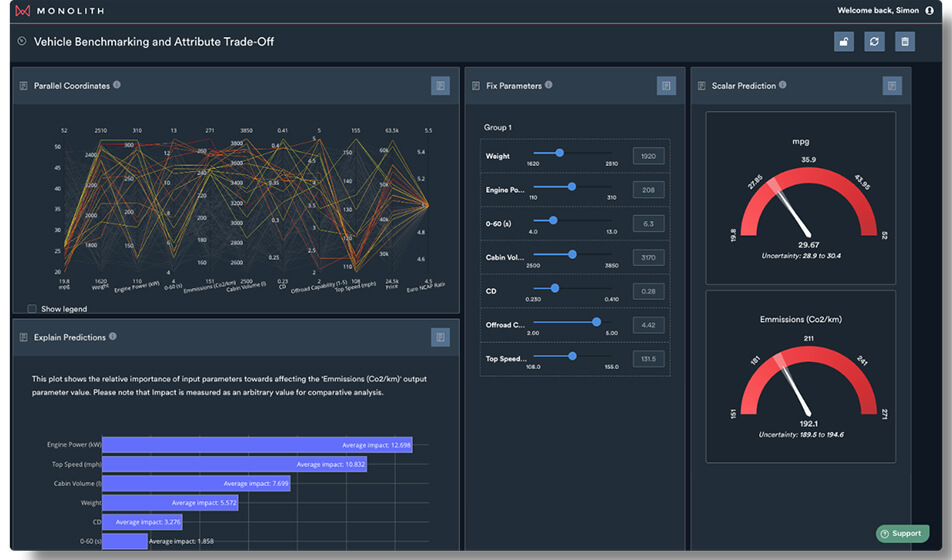This screenshot has height=560, width=952.
Task: Click the refresh dashboard icon button
Action: click(x=874, y=41)
